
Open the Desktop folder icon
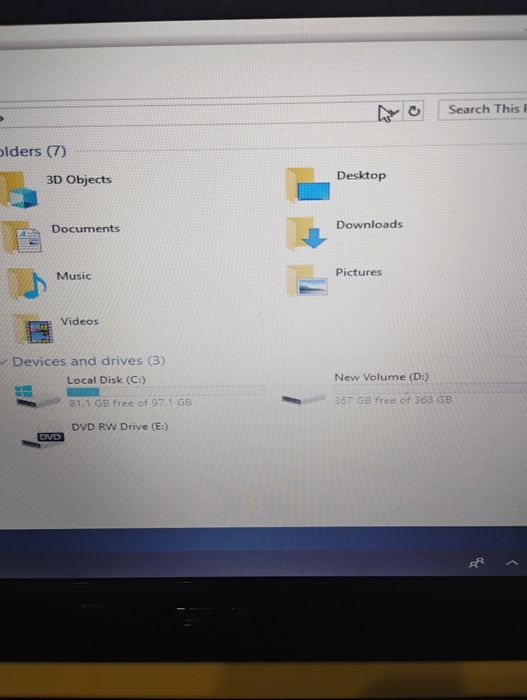coord(307,184)
